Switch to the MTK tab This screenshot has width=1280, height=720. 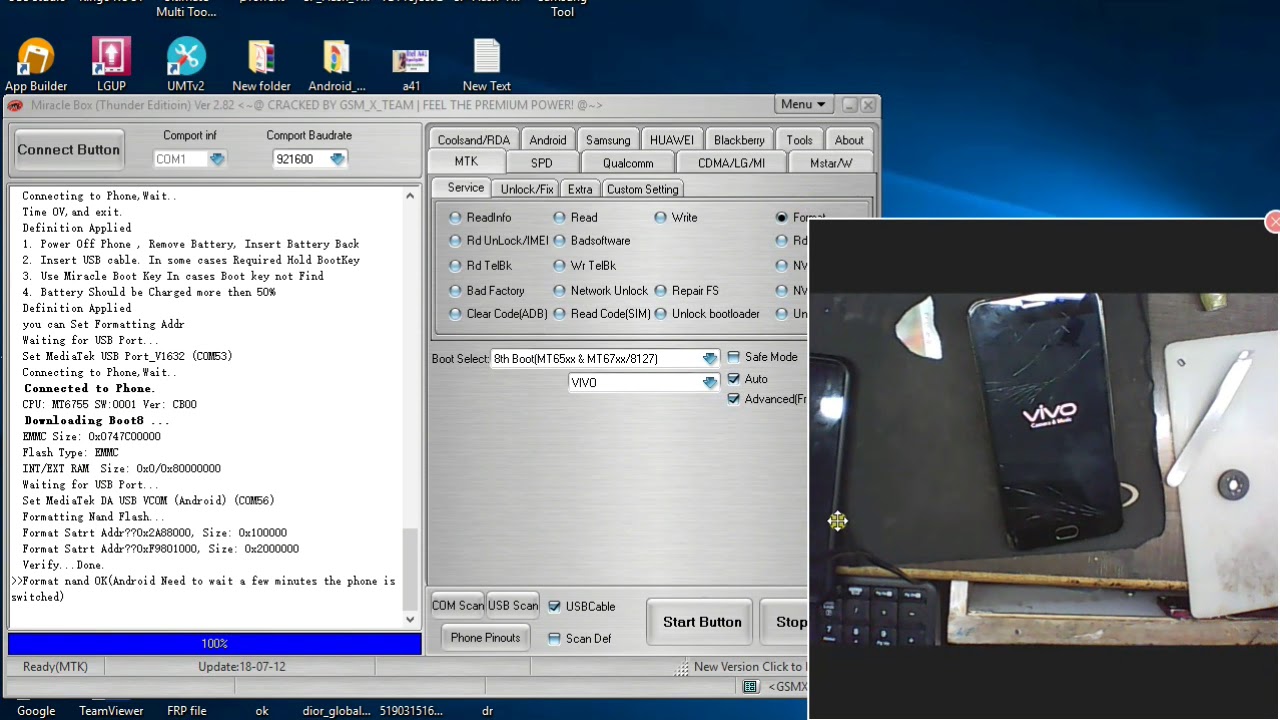(x=466, y=161)
